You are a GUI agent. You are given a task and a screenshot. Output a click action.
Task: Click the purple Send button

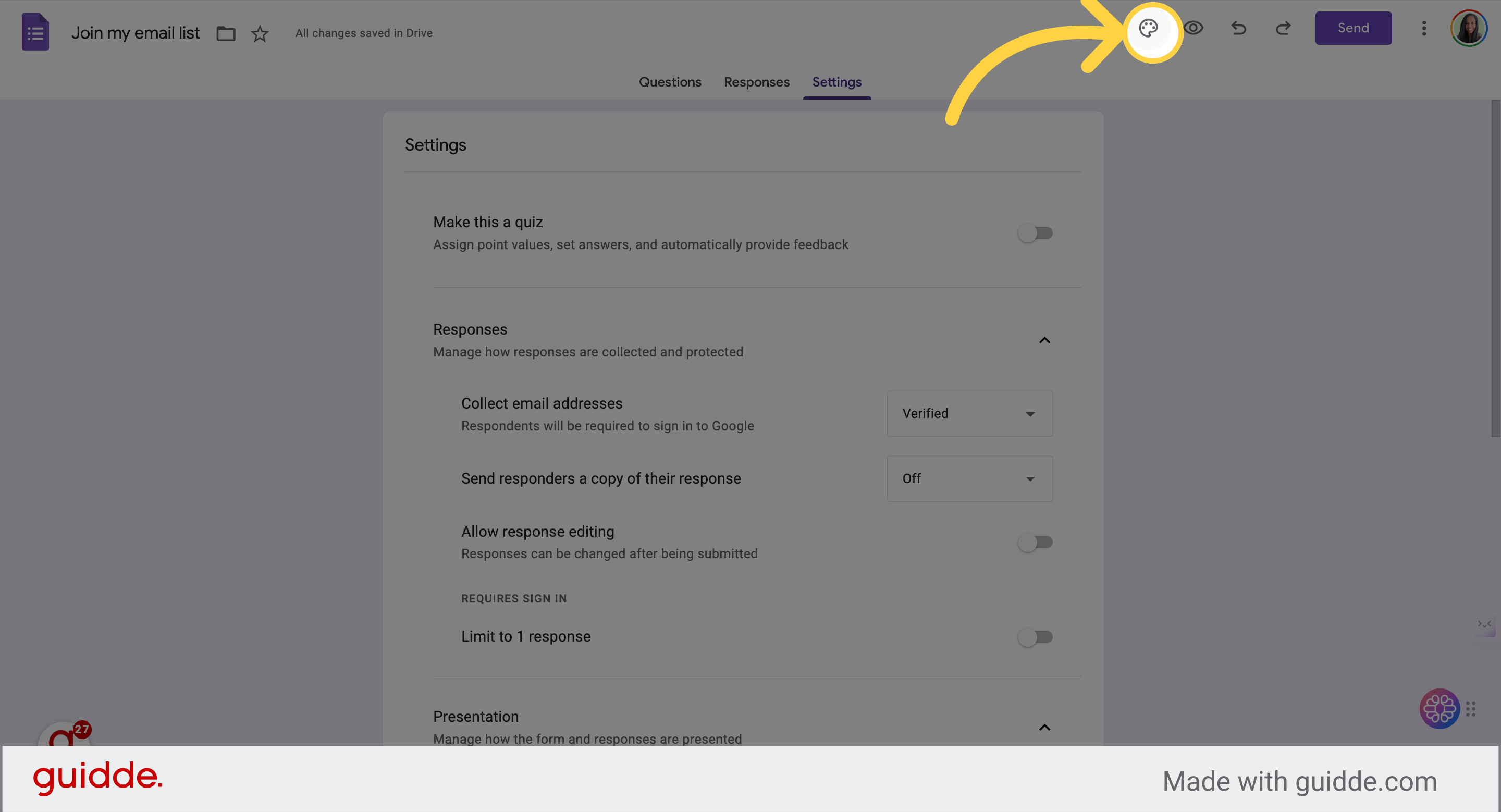click(x=1353, y=28)
